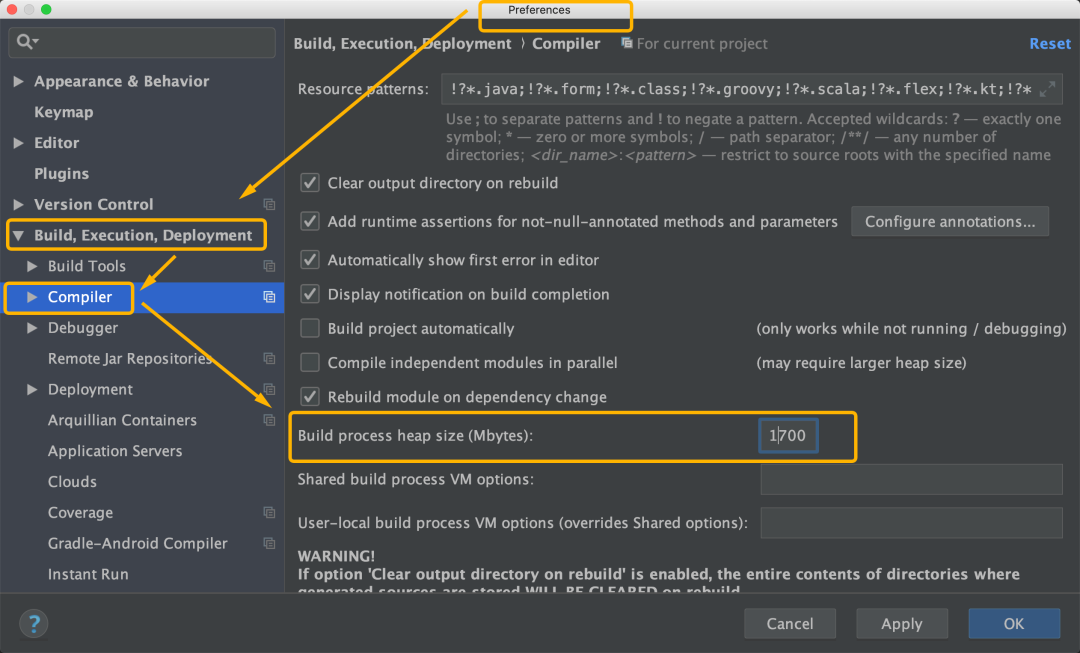Screen dimensions: 1080x653
Task: Expand the Debugger tree node
Action: tap(33, 328)
